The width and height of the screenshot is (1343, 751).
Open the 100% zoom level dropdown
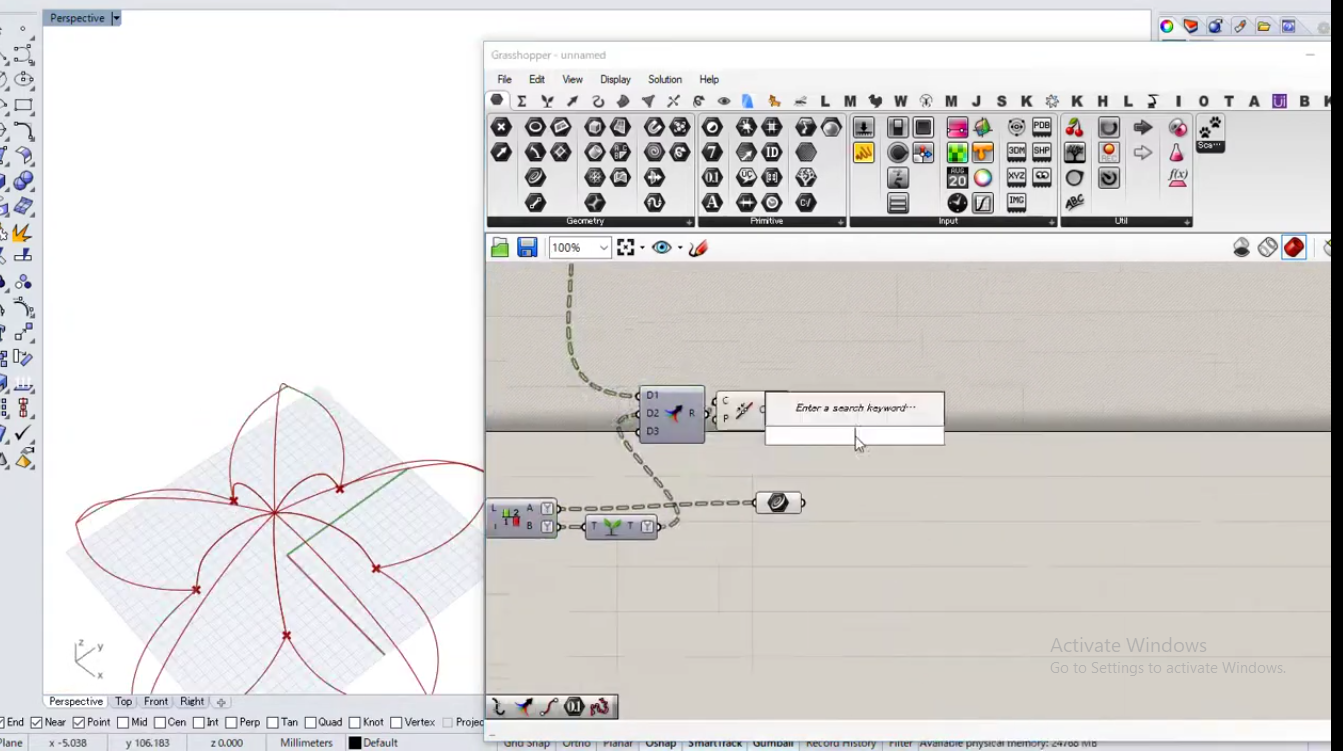[603, 248]
